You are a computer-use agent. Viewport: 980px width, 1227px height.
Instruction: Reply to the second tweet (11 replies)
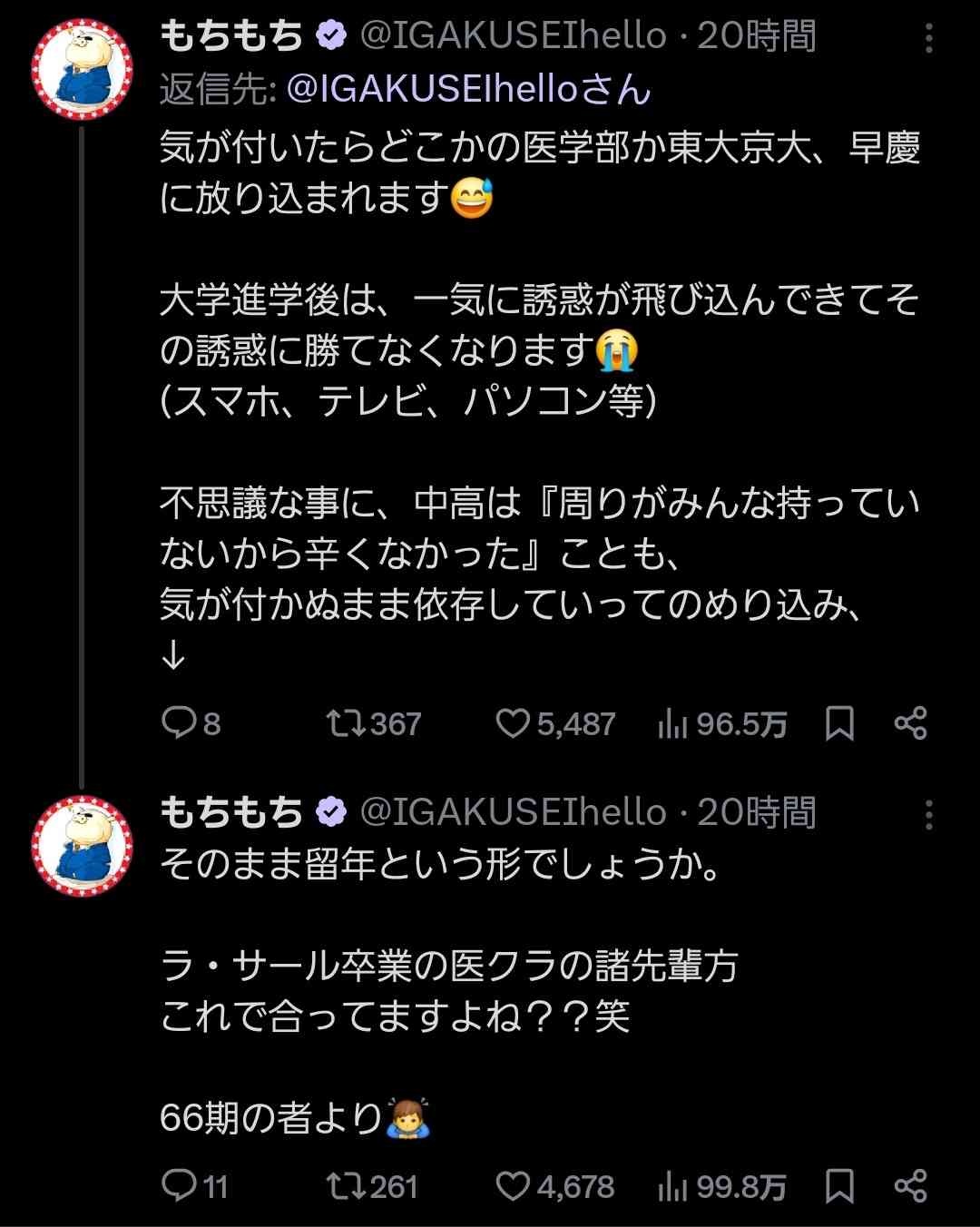coord(179,1186)
